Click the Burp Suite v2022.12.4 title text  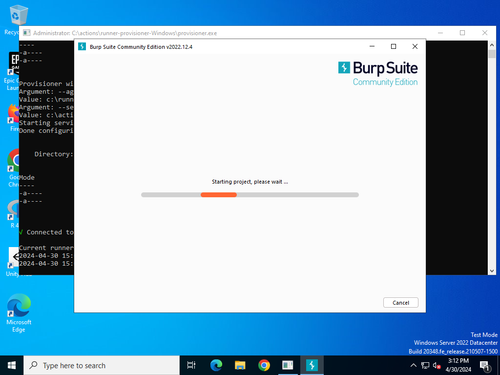[141, 47]
